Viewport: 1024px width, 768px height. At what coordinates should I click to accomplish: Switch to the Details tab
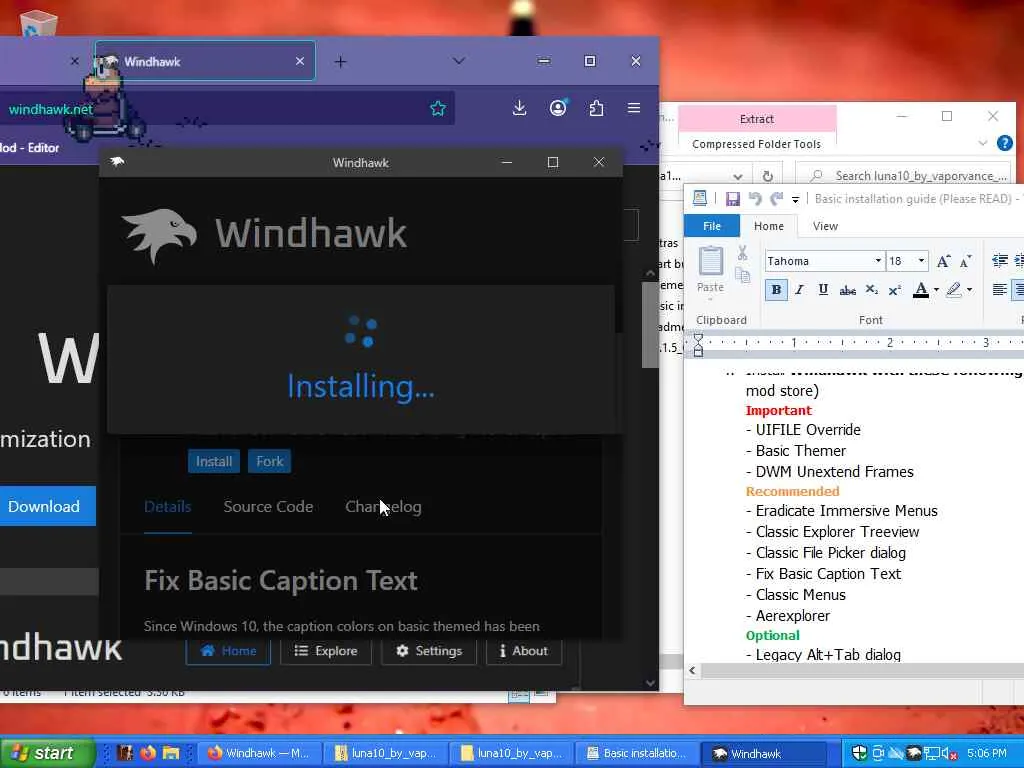(168, 507)
